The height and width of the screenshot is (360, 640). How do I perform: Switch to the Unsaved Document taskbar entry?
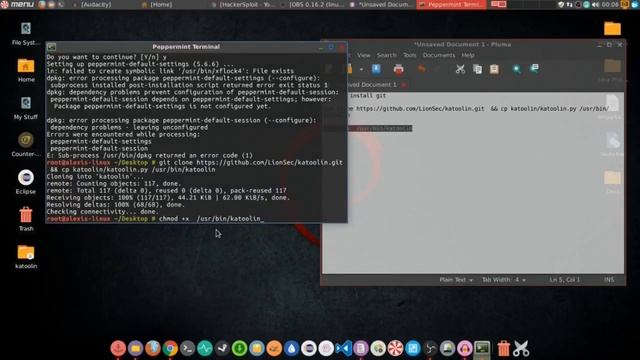pos(381,4)
